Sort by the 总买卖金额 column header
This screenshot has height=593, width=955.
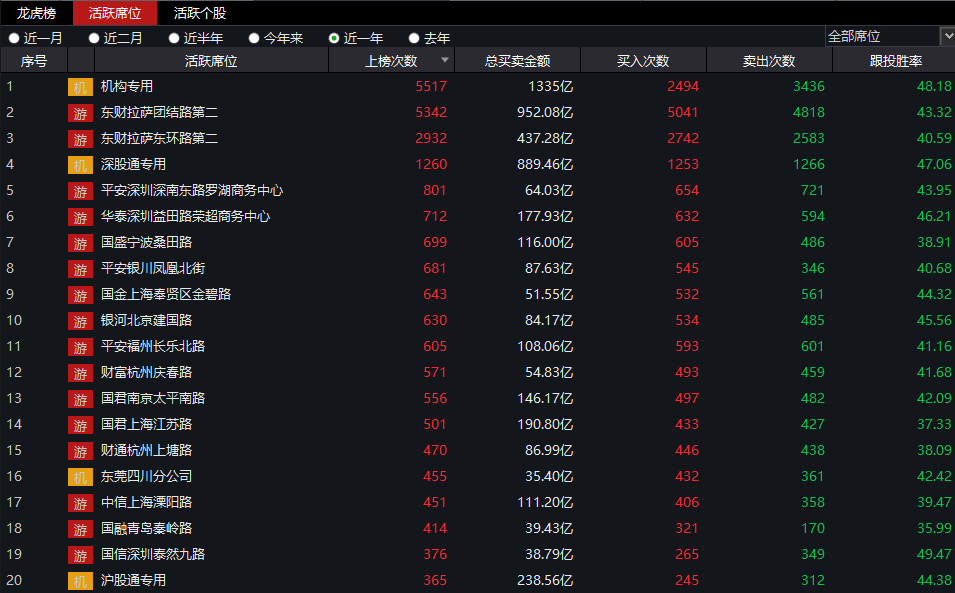(x=517, y=61)
